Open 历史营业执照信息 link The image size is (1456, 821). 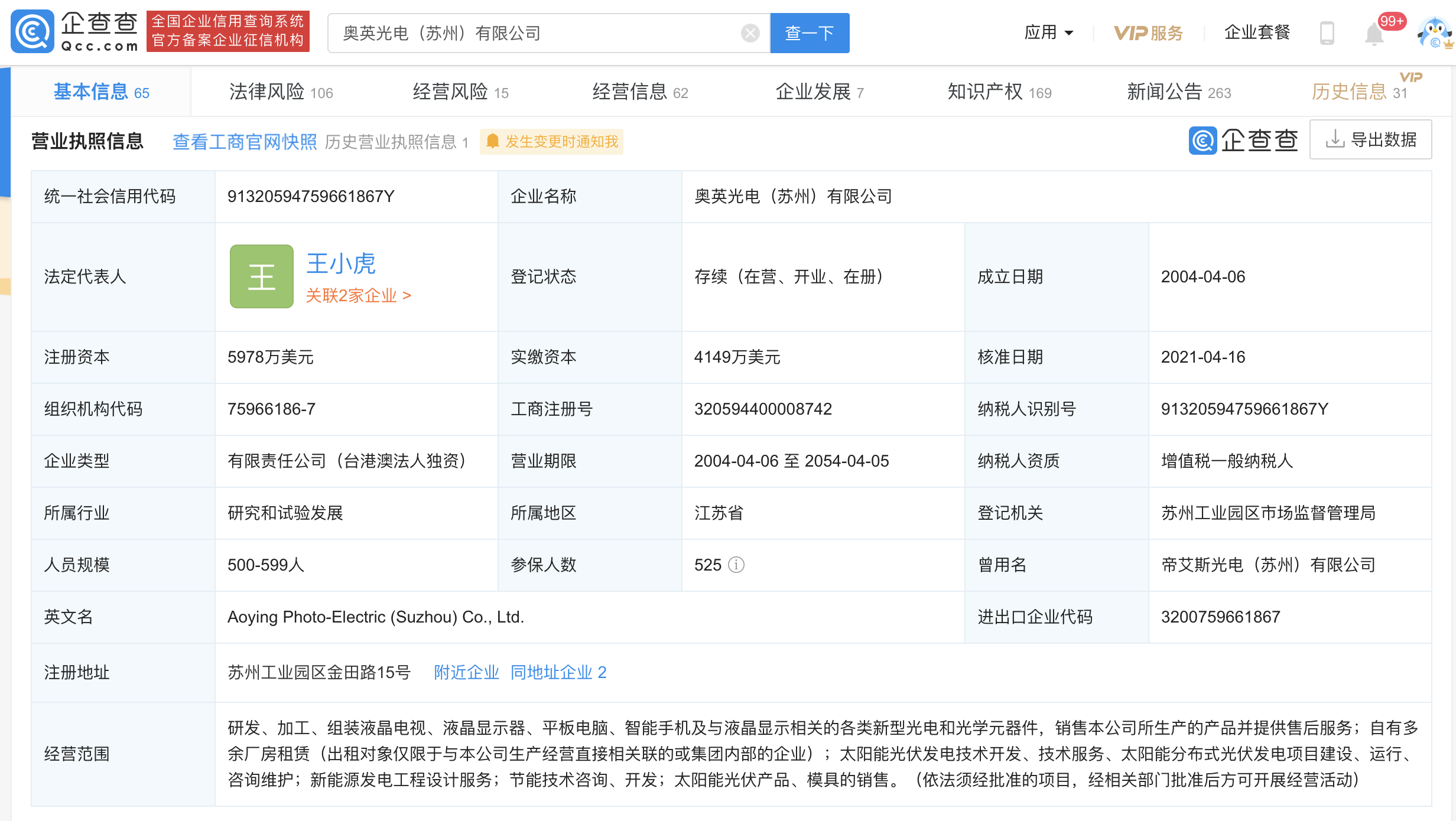click(x=396, y=142)
